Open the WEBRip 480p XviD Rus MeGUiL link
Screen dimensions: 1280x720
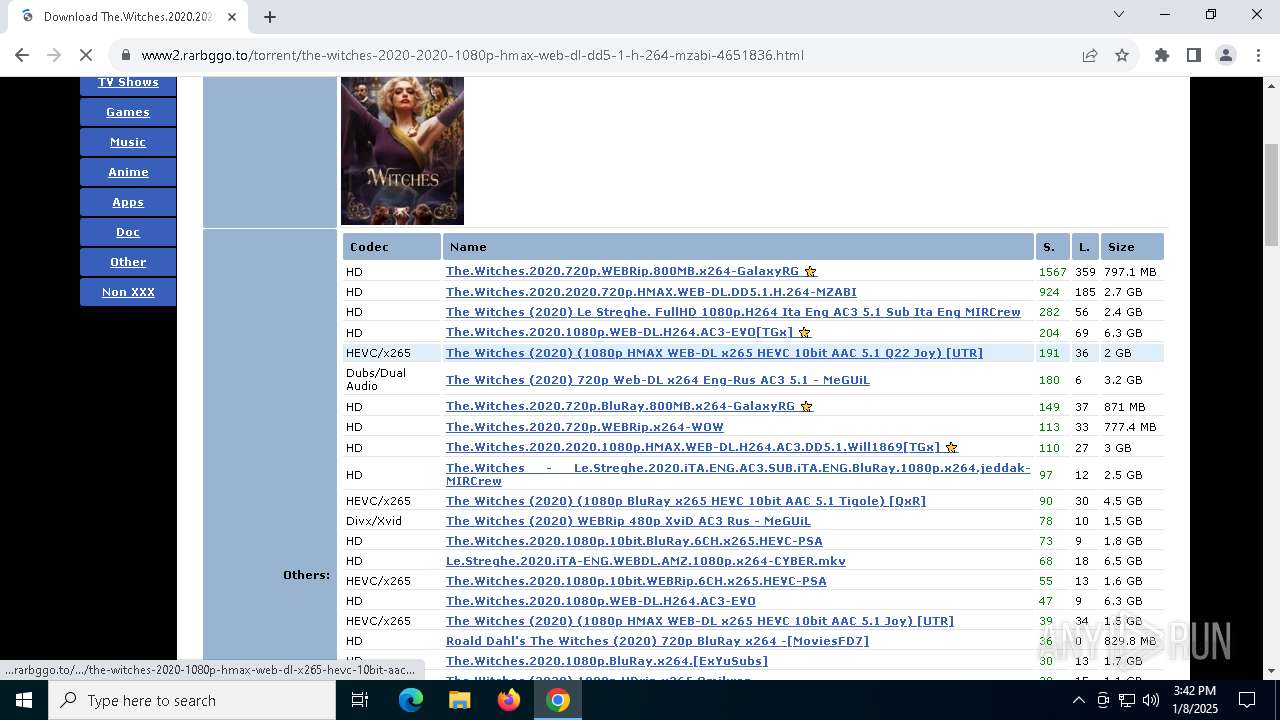(628, 521)
